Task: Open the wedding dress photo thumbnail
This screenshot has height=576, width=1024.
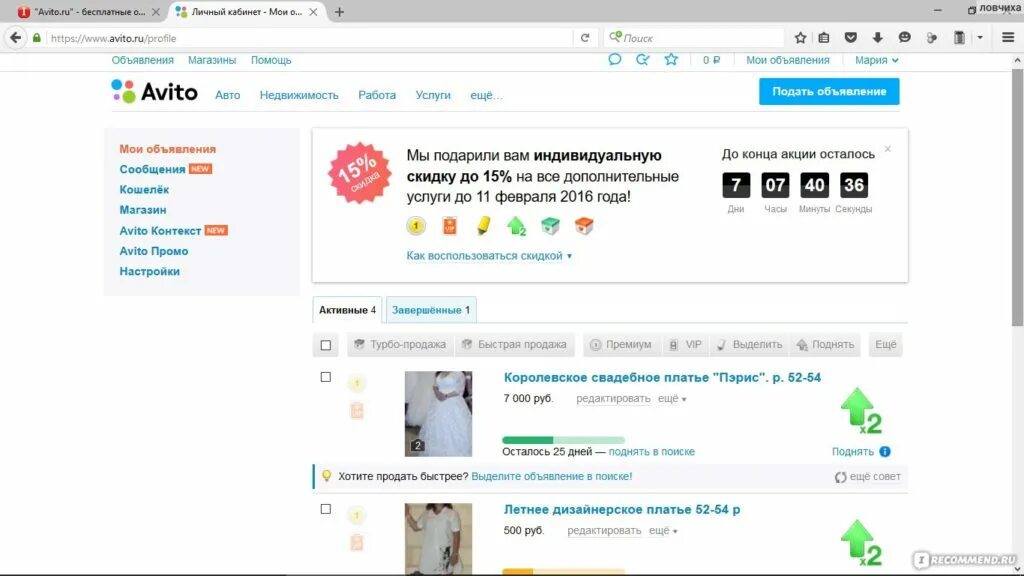Action: click(438, 413)
